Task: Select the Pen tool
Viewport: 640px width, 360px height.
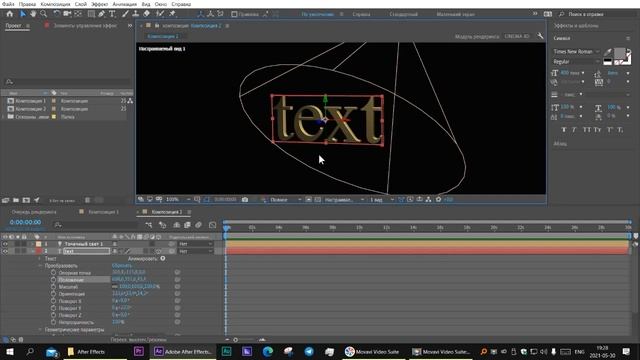Action: point(101,14)
